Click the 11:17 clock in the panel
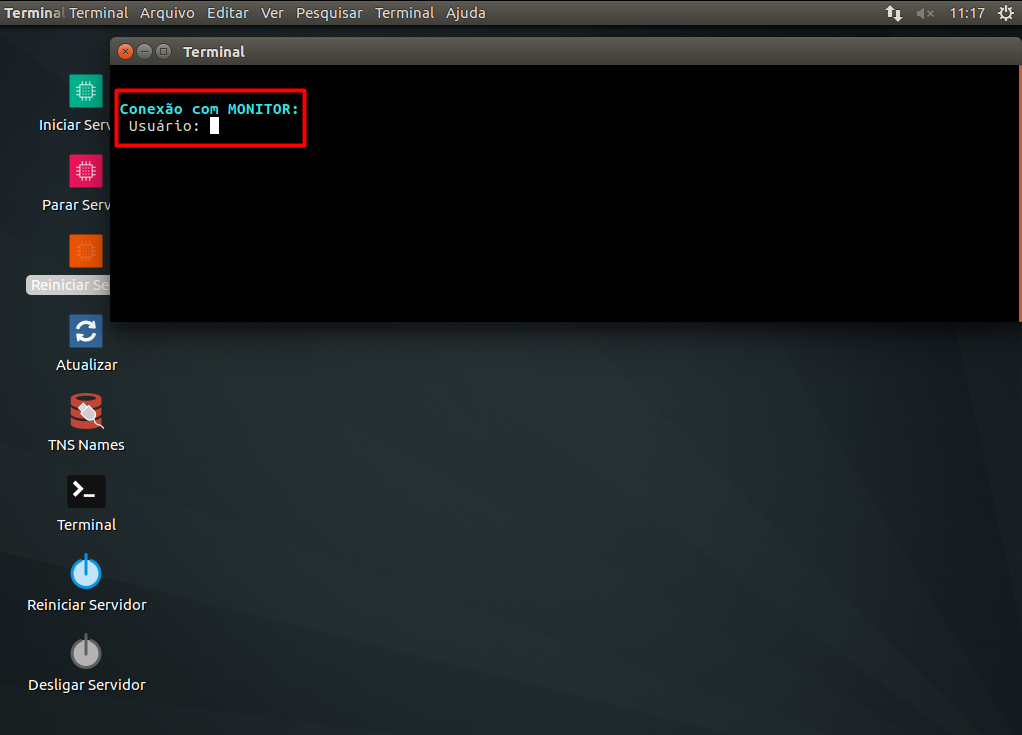This screenshot has width=1022, height=735. click(967, 13)
